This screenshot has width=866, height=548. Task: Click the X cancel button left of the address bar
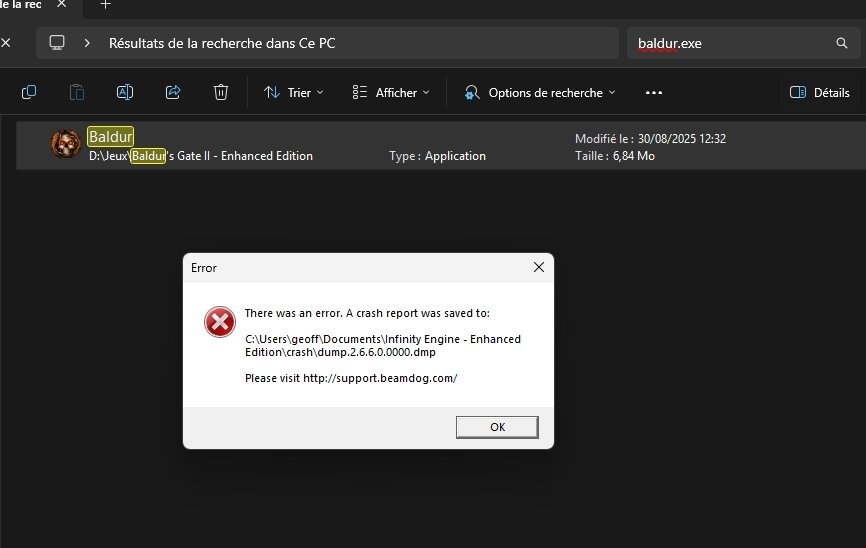coord(6,43)
